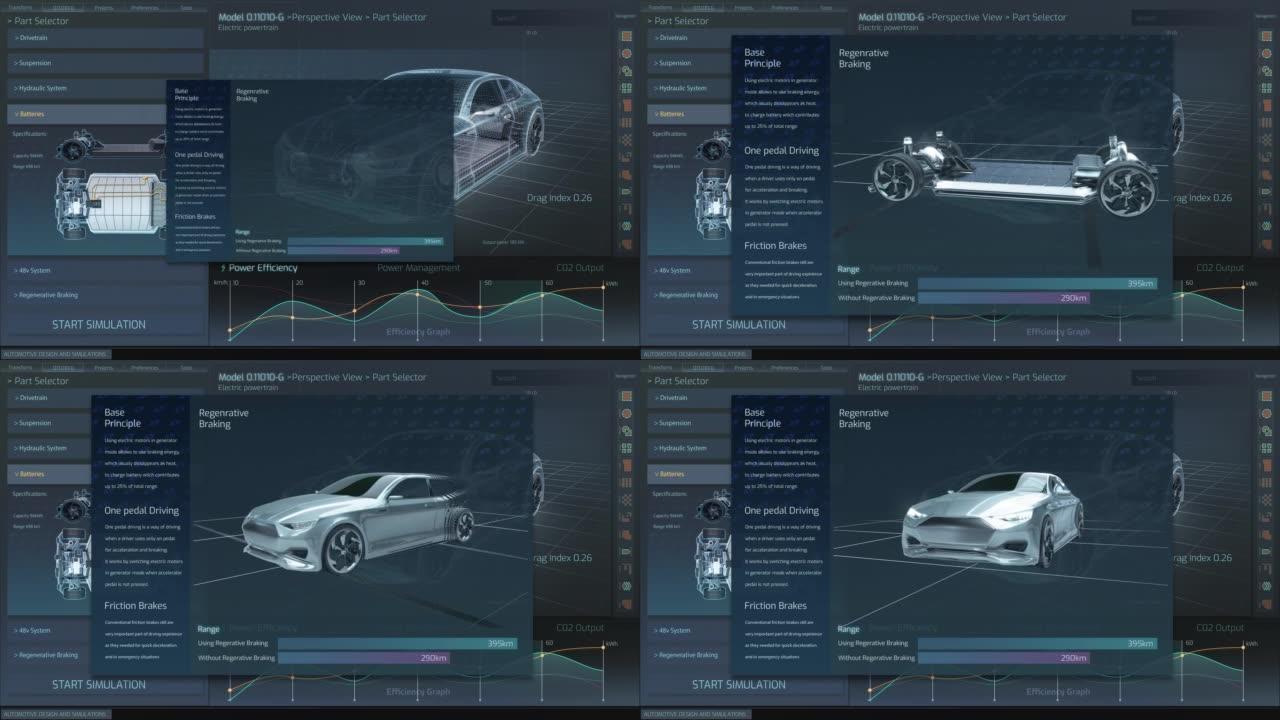Screen dimensions: 1280x720
Task: Click overlapping shapes icon in bottom-right panel toolbar
Action: pyautogui.click(x=1267, y=431)
